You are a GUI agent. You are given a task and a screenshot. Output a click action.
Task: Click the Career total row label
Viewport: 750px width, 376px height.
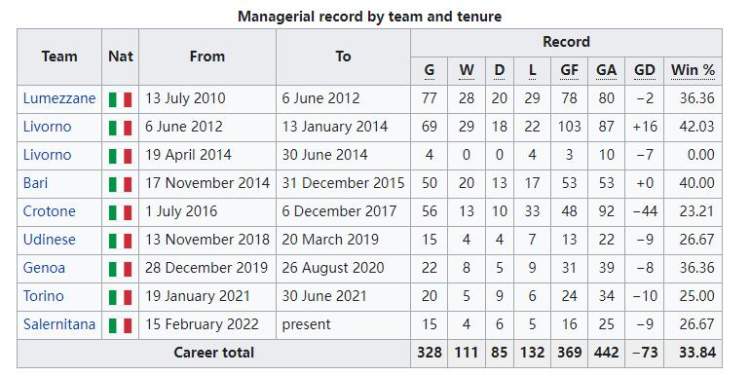213,353
